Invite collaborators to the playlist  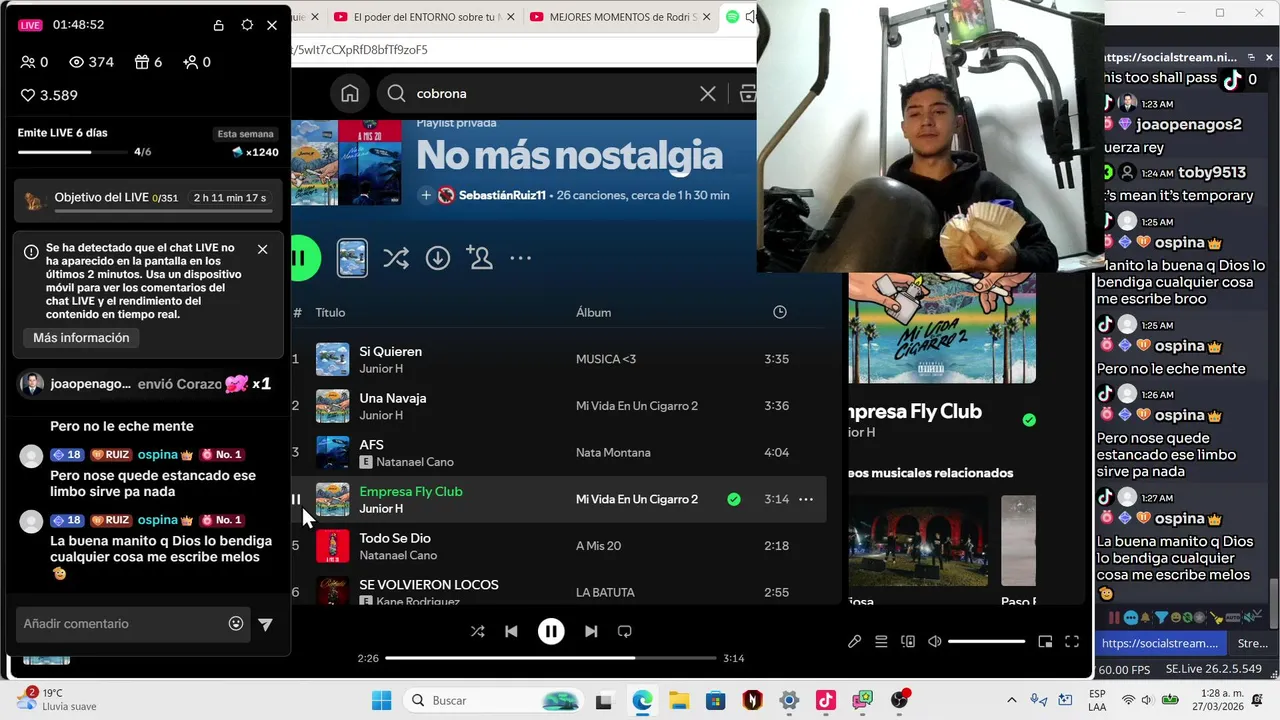(480, 258)
